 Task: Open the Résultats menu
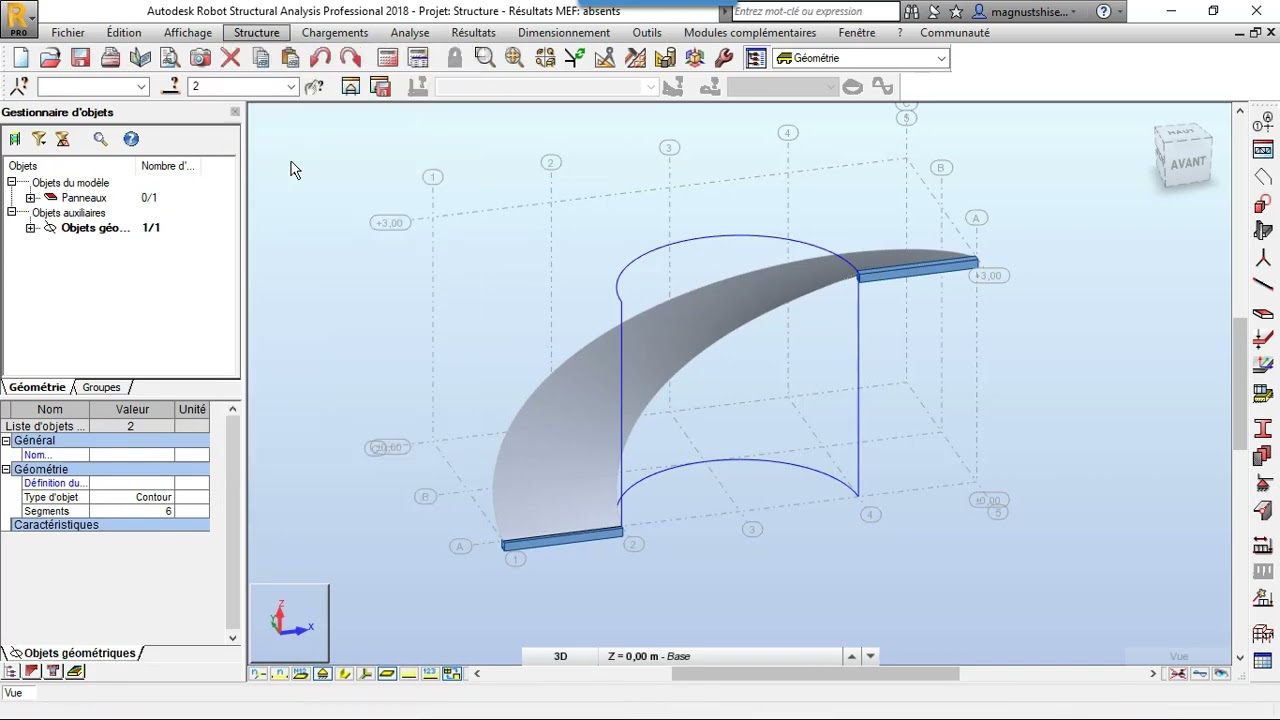point(473,33)
